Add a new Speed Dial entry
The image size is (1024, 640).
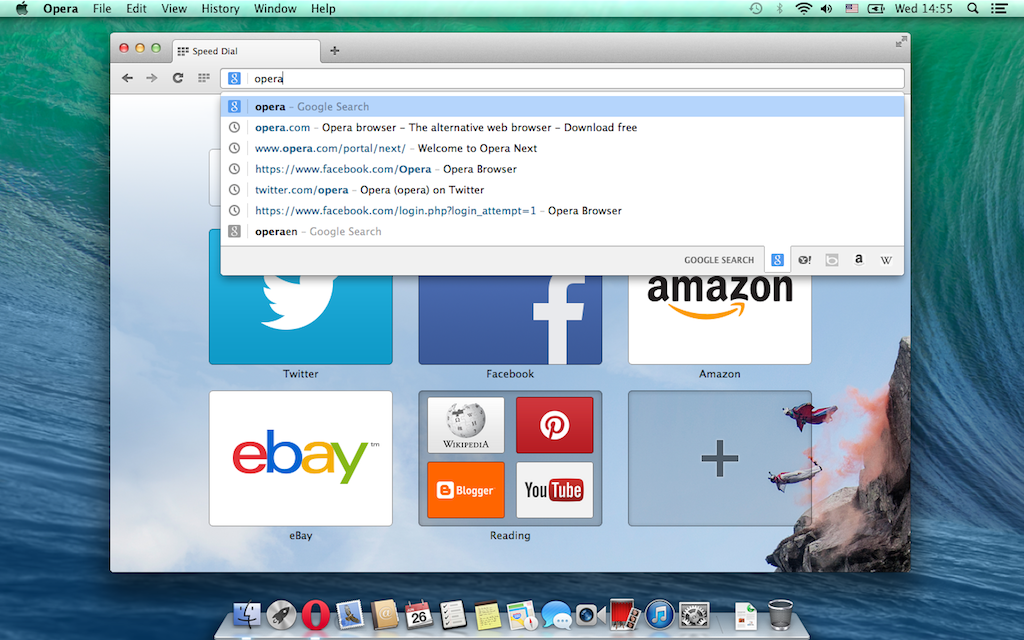(x=719, y=458)
